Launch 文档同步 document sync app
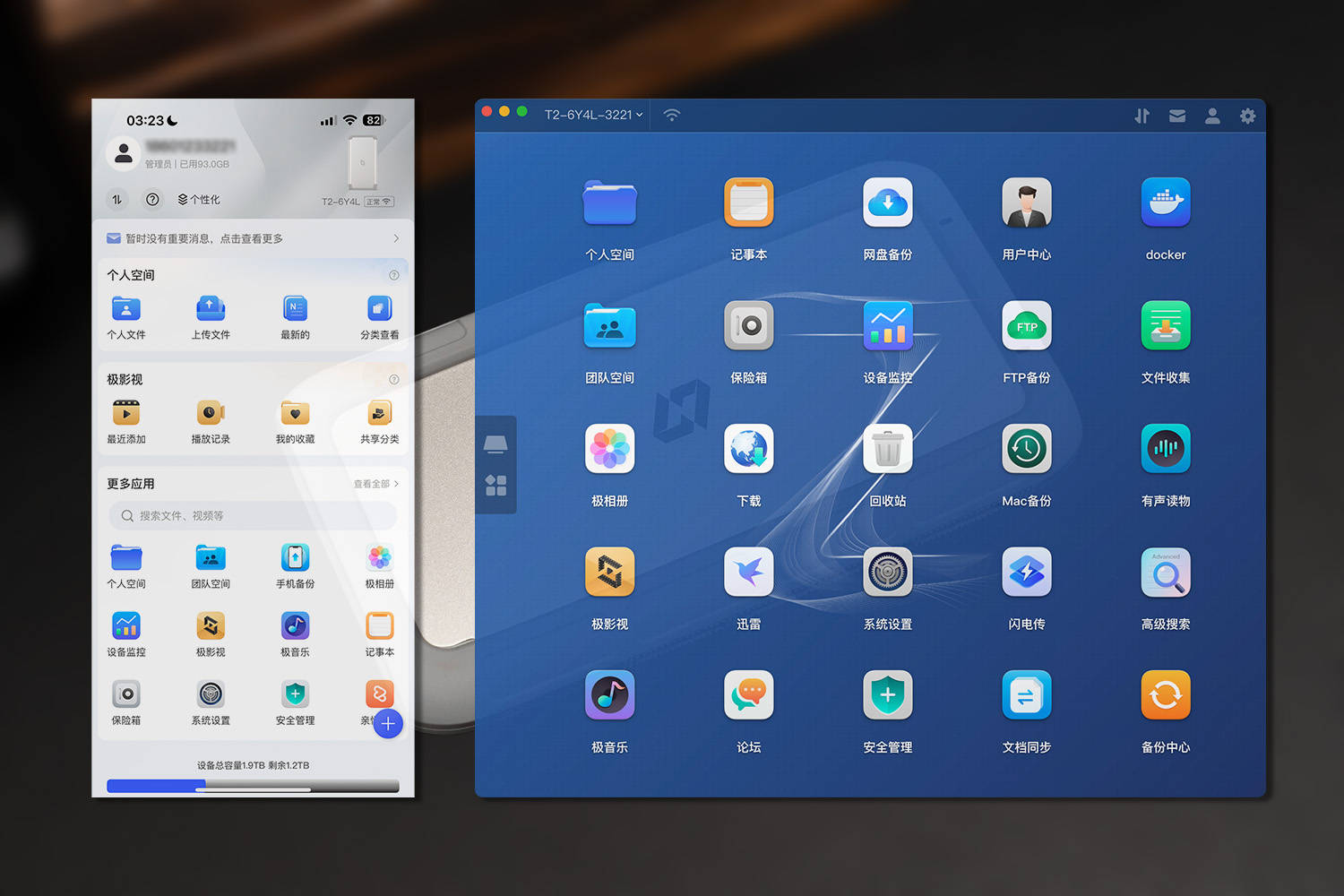This screenshot has width=1344, height=896. 1026,695
